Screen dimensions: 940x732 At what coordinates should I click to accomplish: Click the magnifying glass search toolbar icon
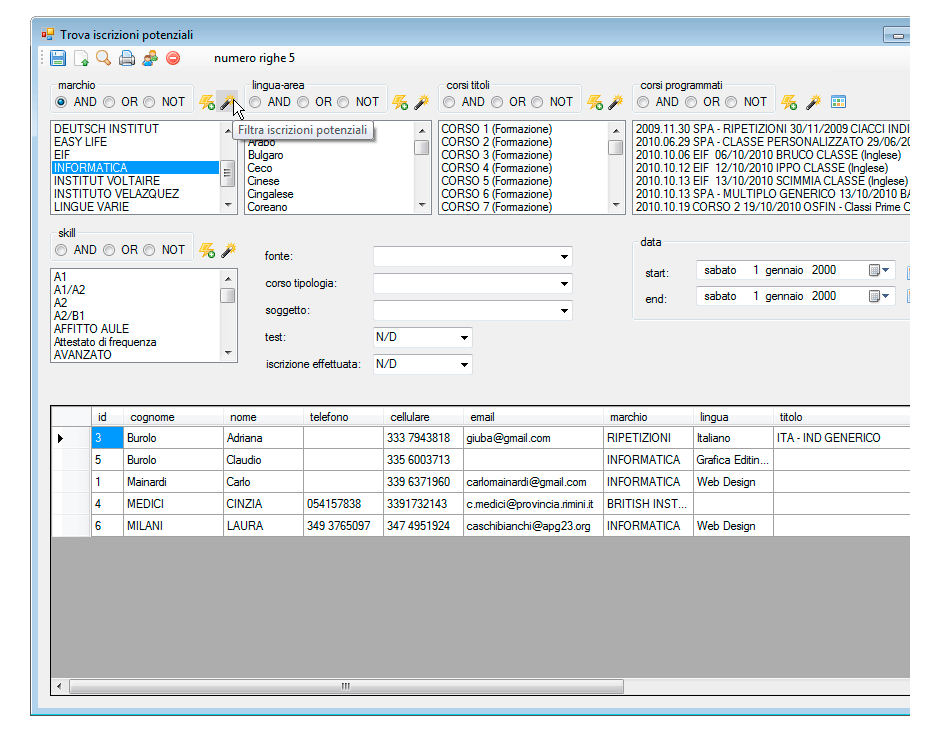tap(104, 58)
